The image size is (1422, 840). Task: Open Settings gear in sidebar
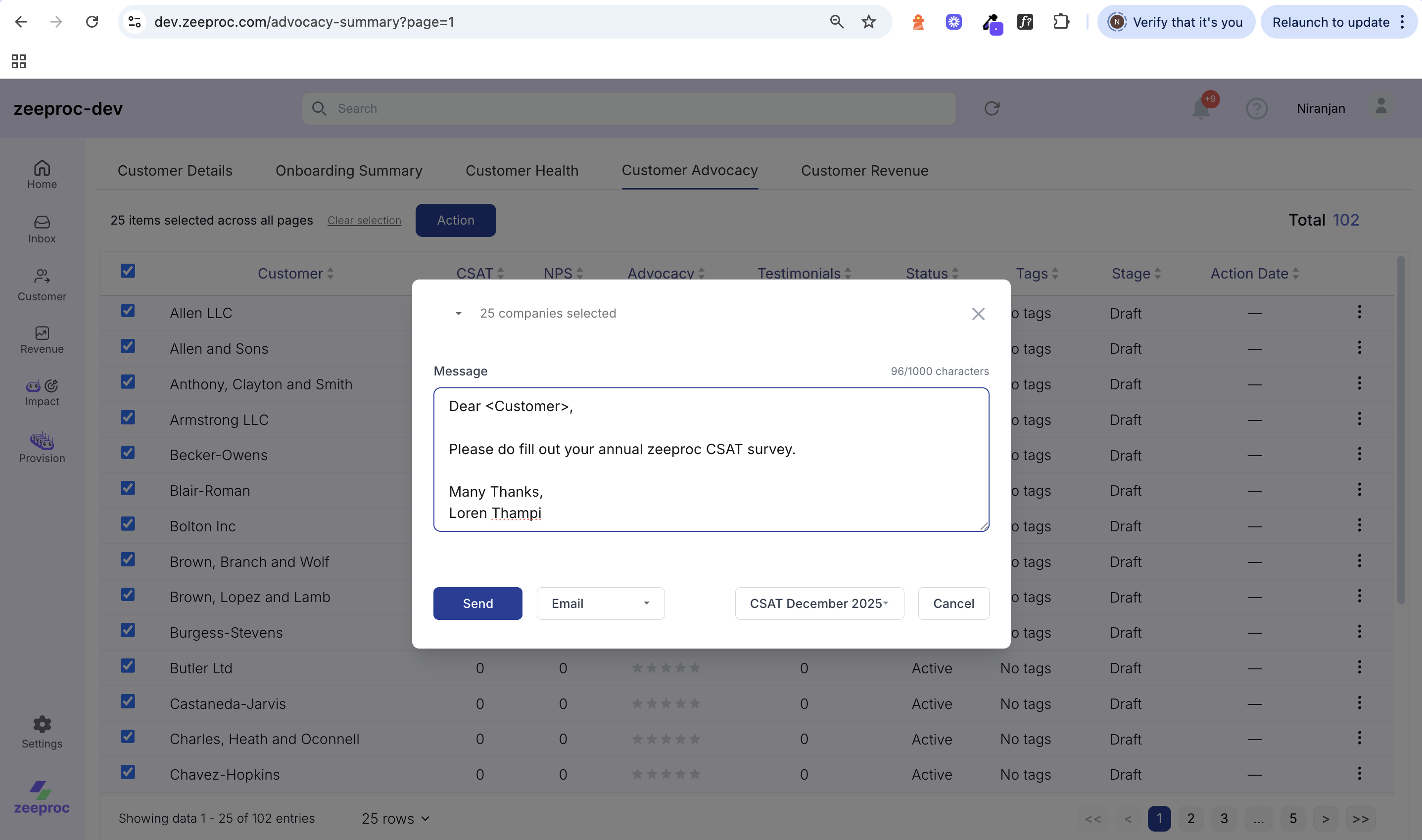[42, 731]
